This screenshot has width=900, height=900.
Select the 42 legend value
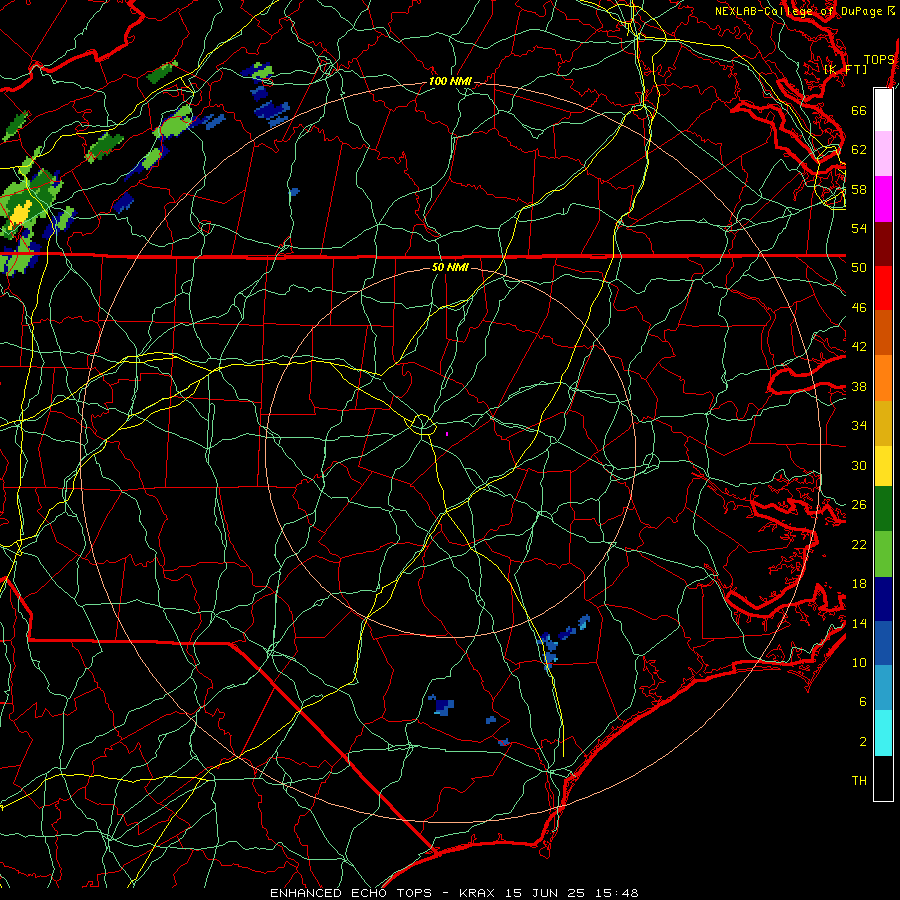click(x=859, y=347)
